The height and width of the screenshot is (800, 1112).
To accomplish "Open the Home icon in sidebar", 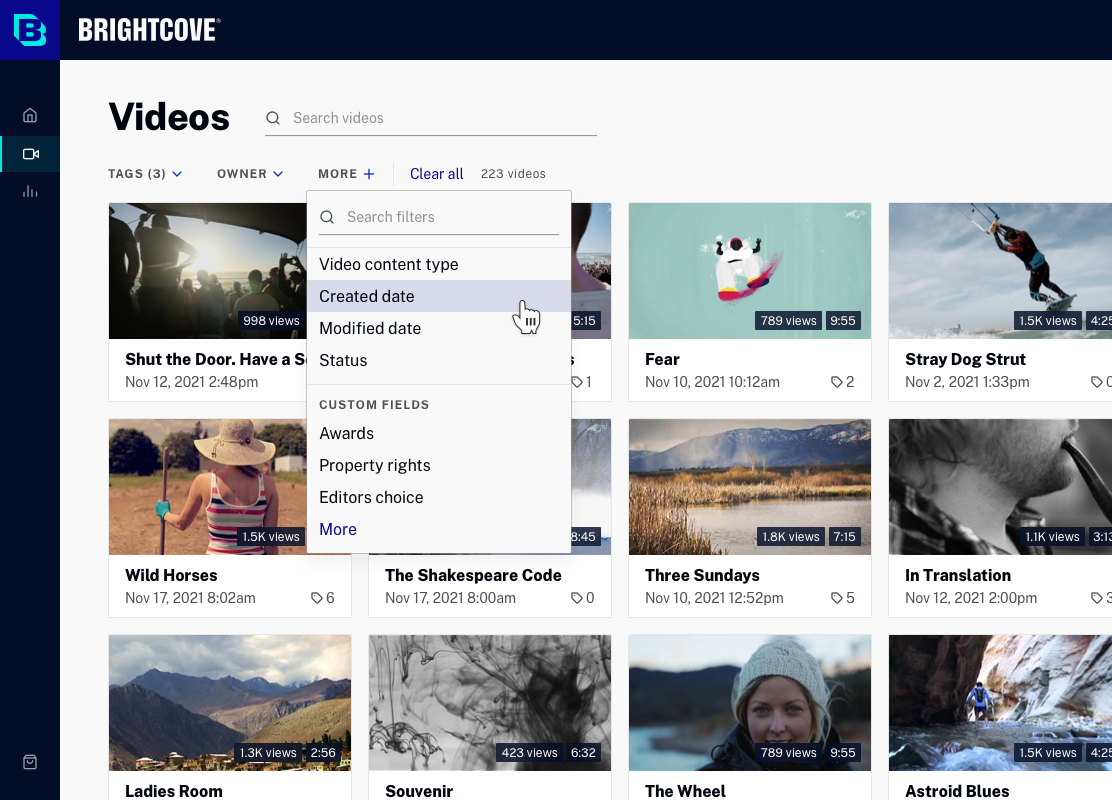I will click(x=30, y=115).
